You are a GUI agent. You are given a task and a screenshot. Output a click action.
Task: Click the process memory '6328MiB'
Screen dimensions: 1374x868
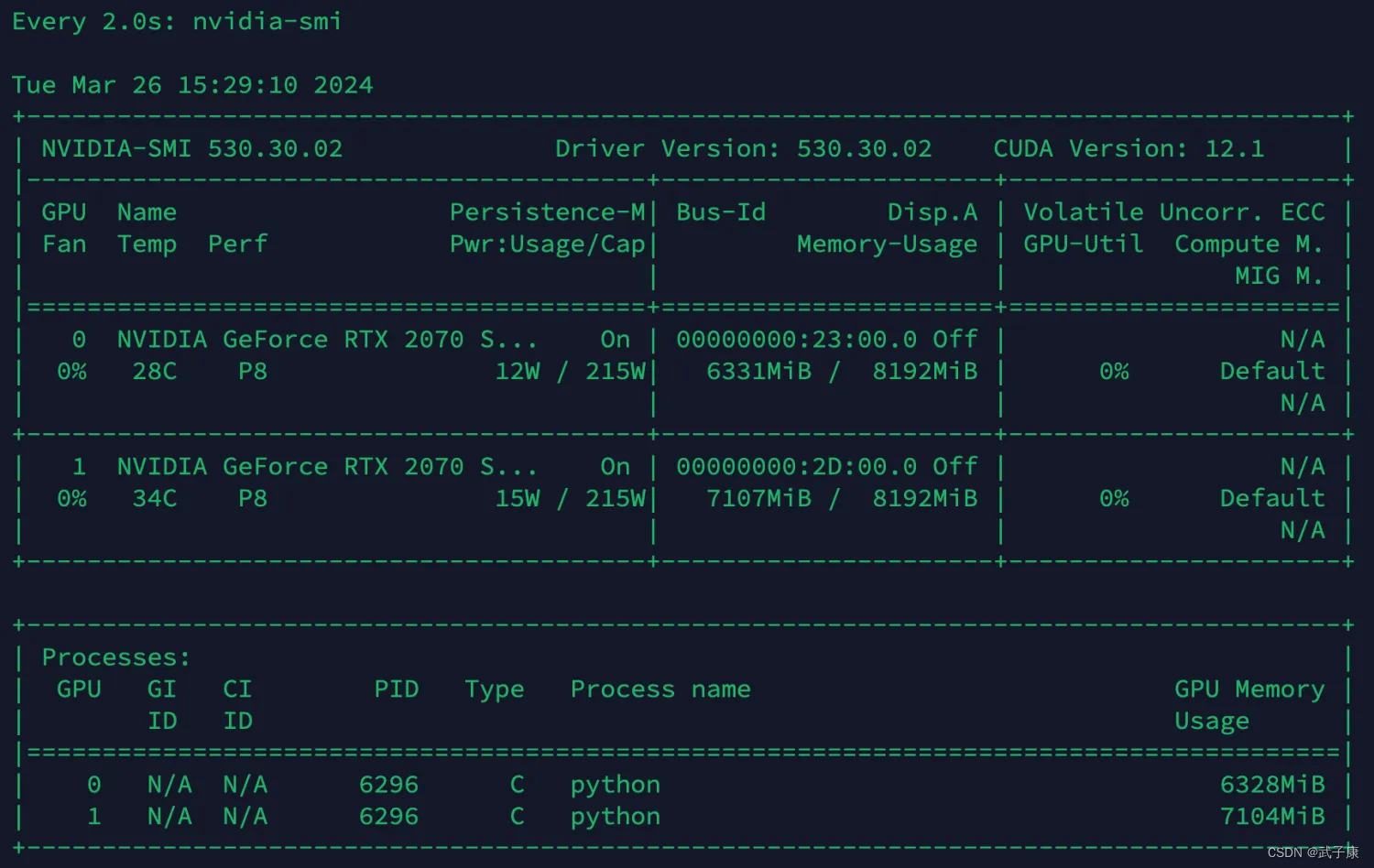pos(1272,785)
